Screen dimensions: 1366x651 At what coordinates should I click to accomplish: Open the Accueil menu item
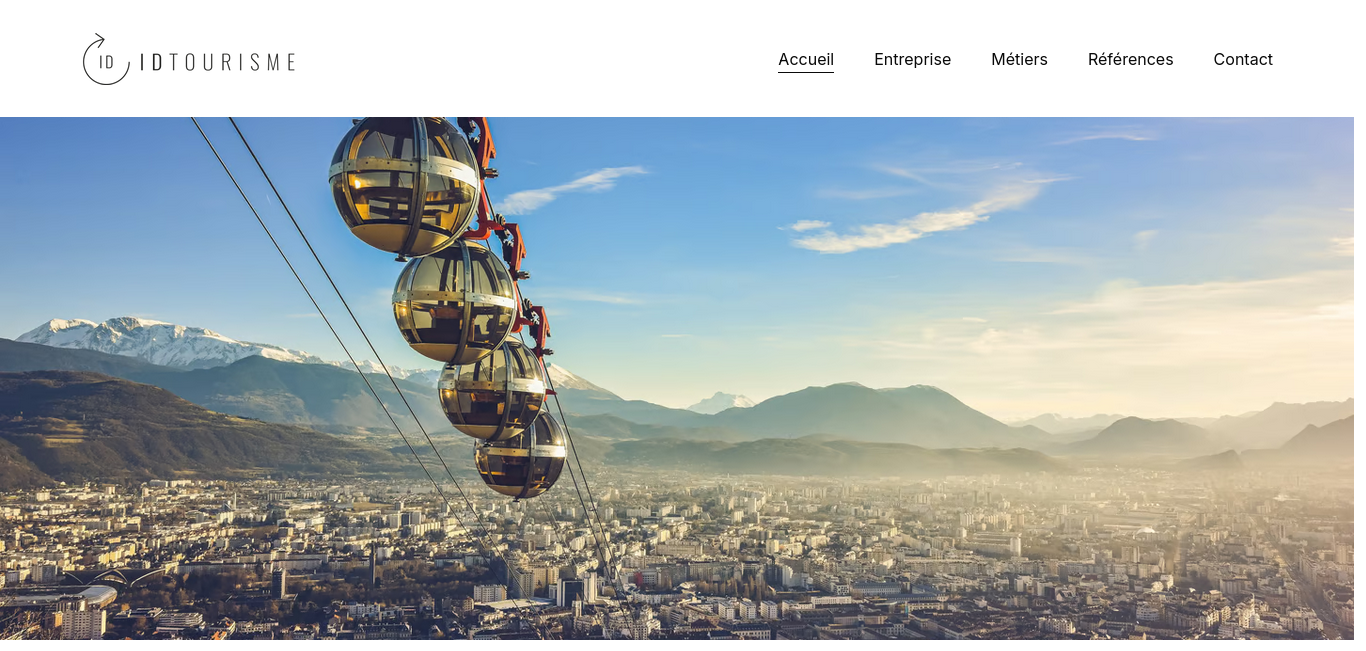806,59
